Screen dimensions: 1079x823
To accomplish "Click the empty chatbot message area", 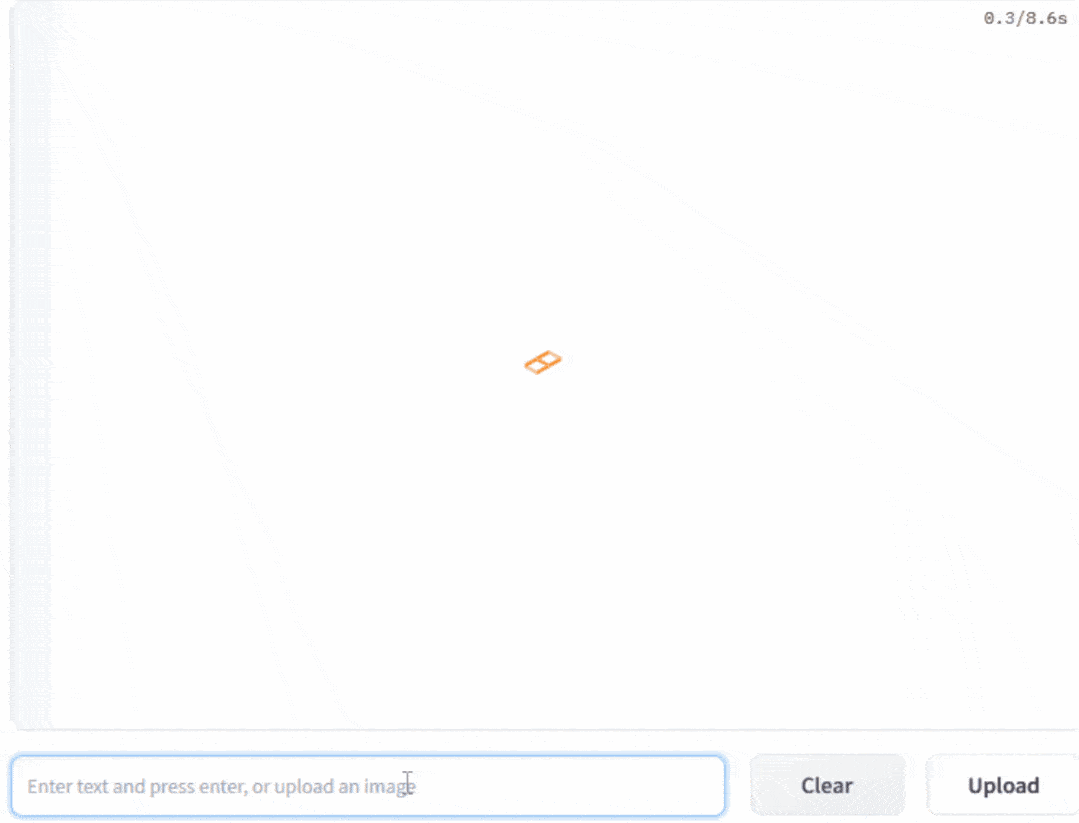I will point(544,206).
